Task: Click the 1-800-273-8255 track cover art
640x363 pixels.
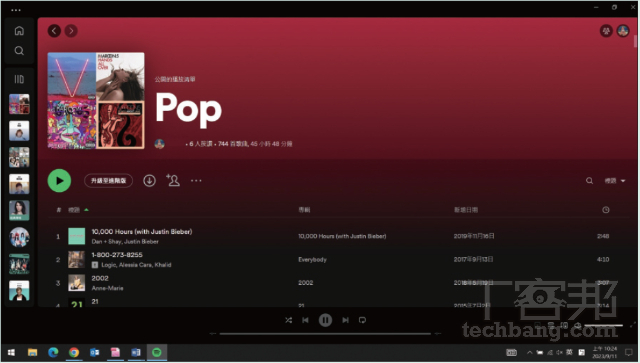Action: click(x=76, y=259)
